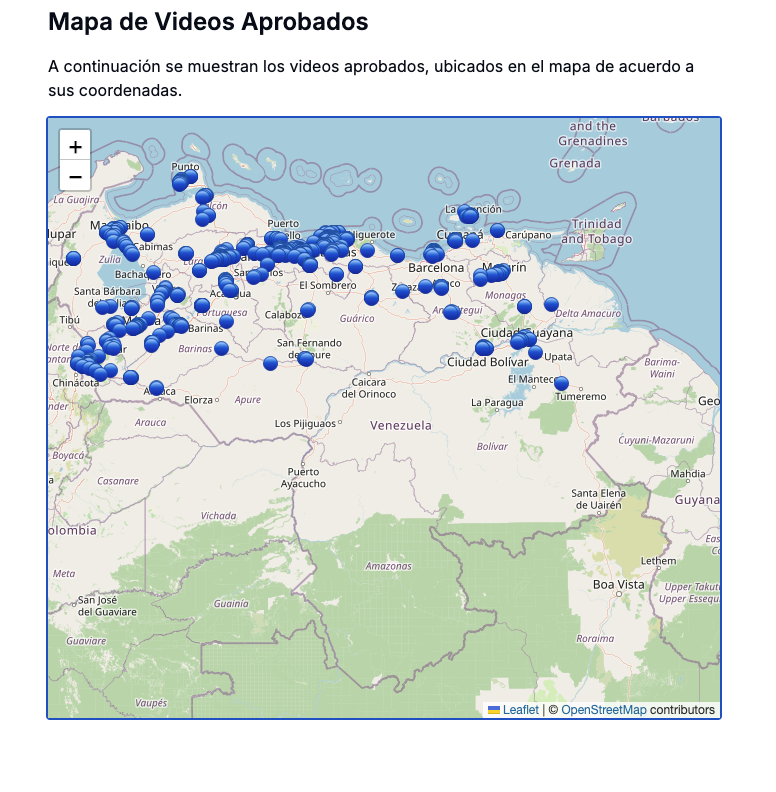
Task: Click the marker in Monagas near Delta
Action: click(524, 306)
